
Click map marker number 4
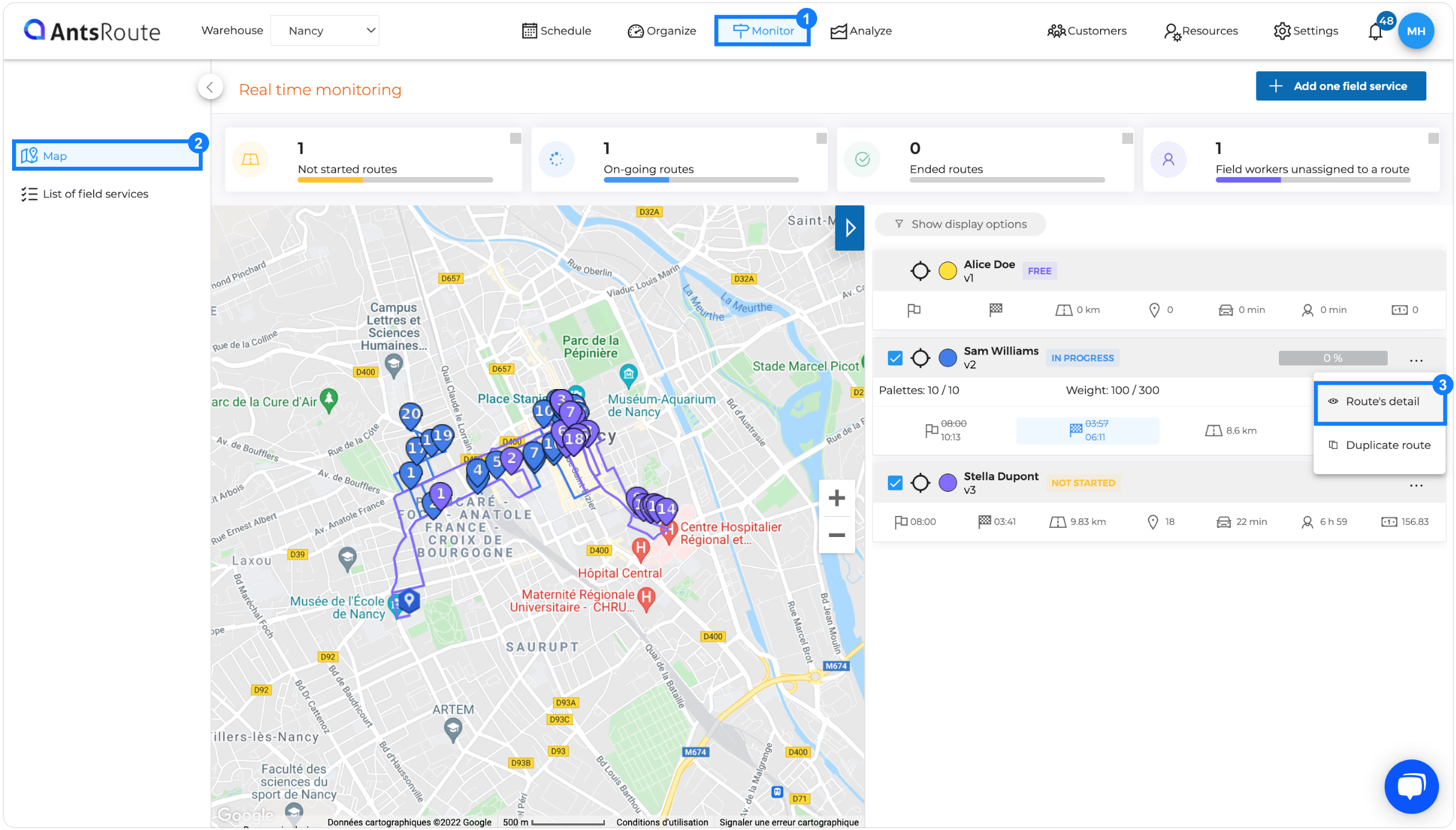click(x=477, y=471)
